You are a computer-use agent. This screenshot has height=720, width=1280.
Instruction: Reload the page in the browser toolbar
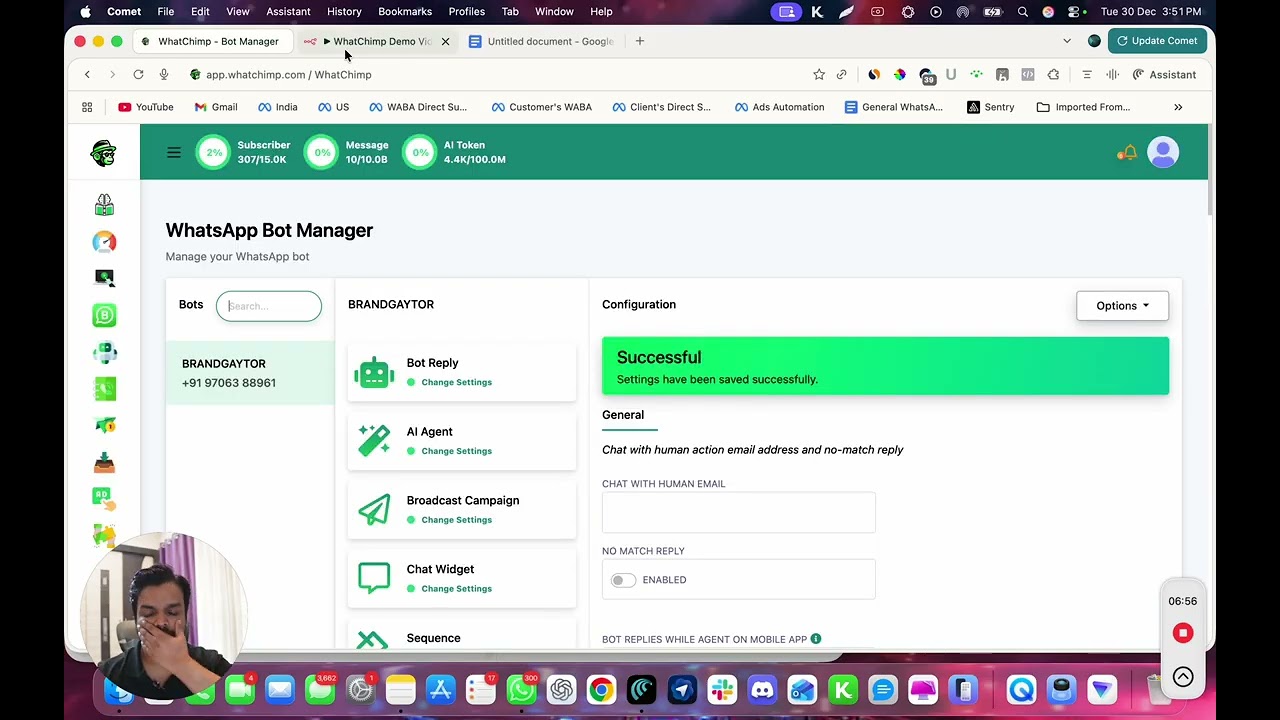(x=138, y=75)
